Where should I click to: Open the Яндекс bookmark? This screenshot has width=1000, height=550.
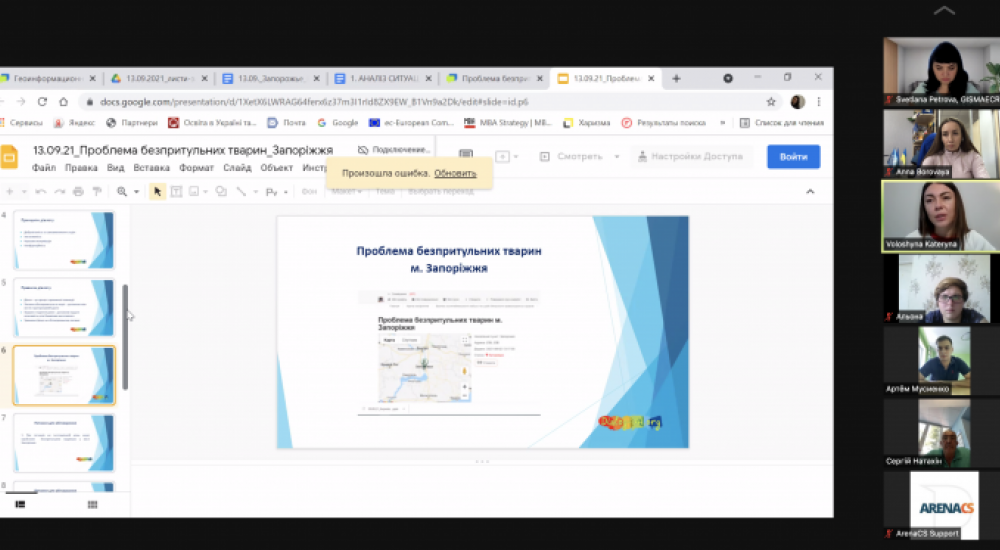click(x=75, y=123)
